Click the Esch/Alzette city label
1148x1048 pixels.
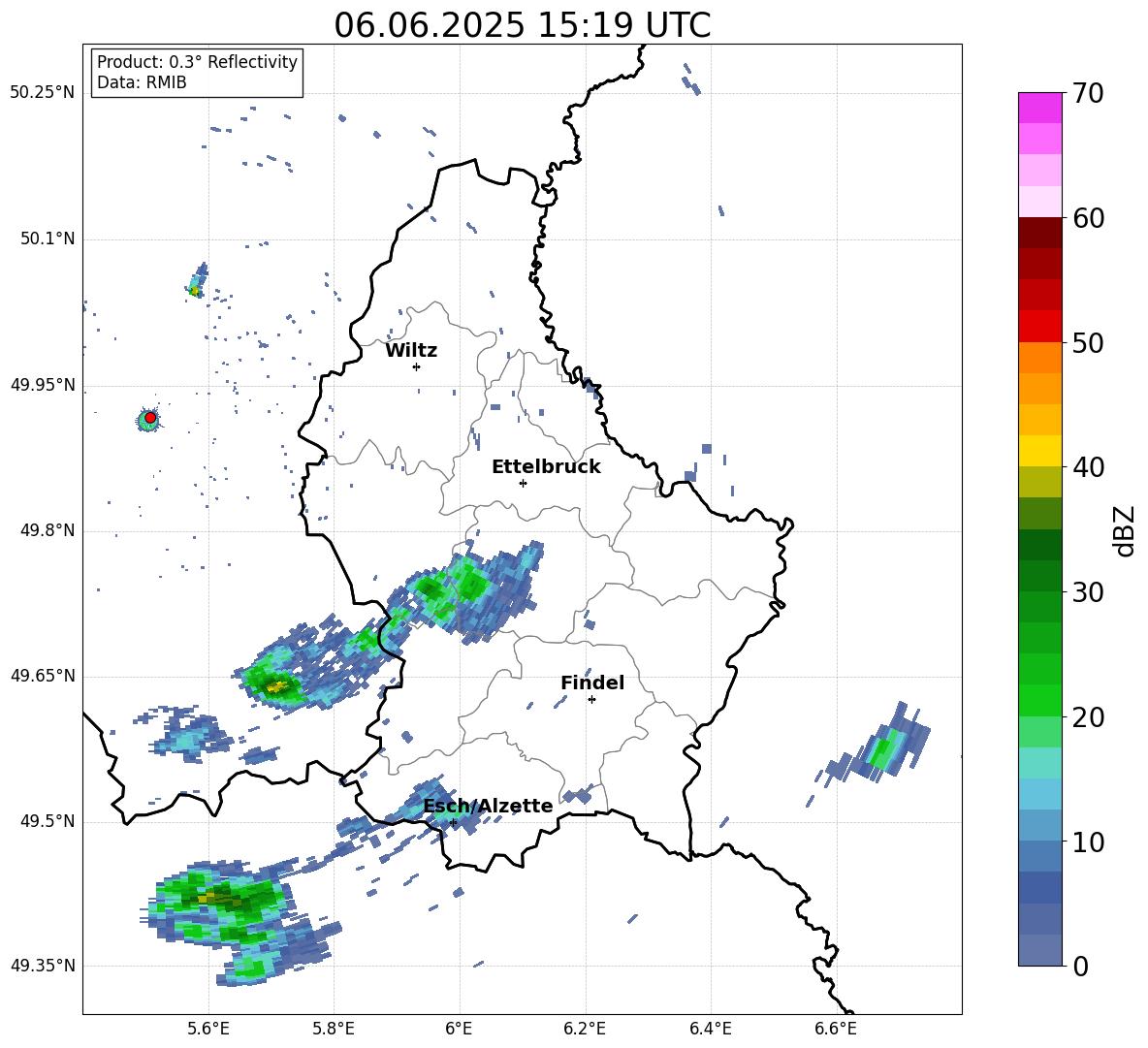(489, 807)
